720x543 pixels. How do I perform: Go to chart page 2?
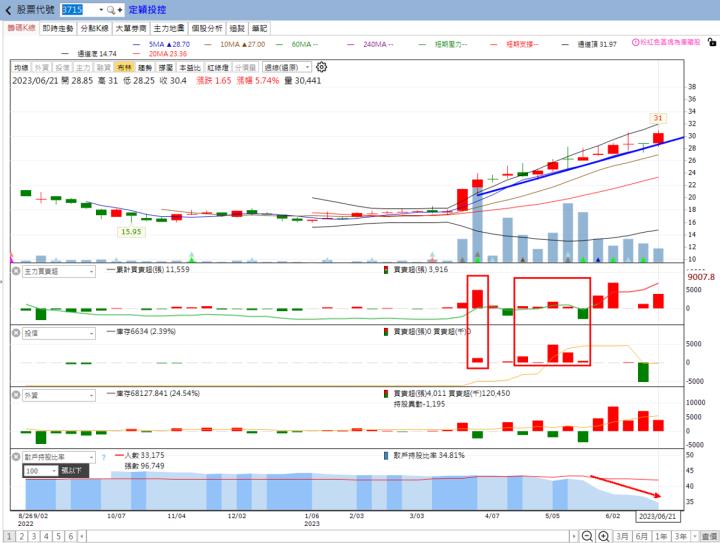click(x=21, y=536)
